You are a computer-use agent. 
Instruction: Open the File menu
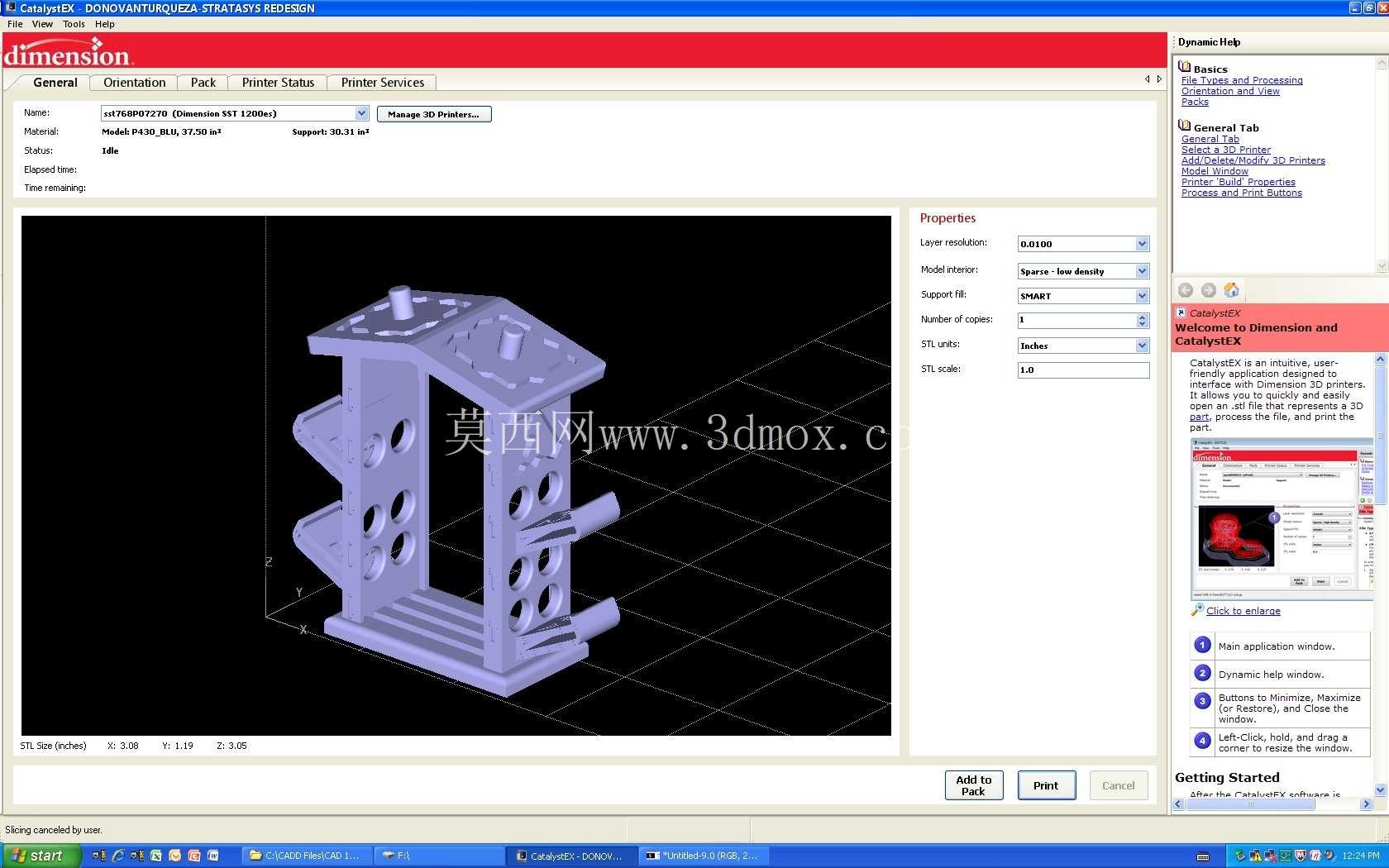15,24
